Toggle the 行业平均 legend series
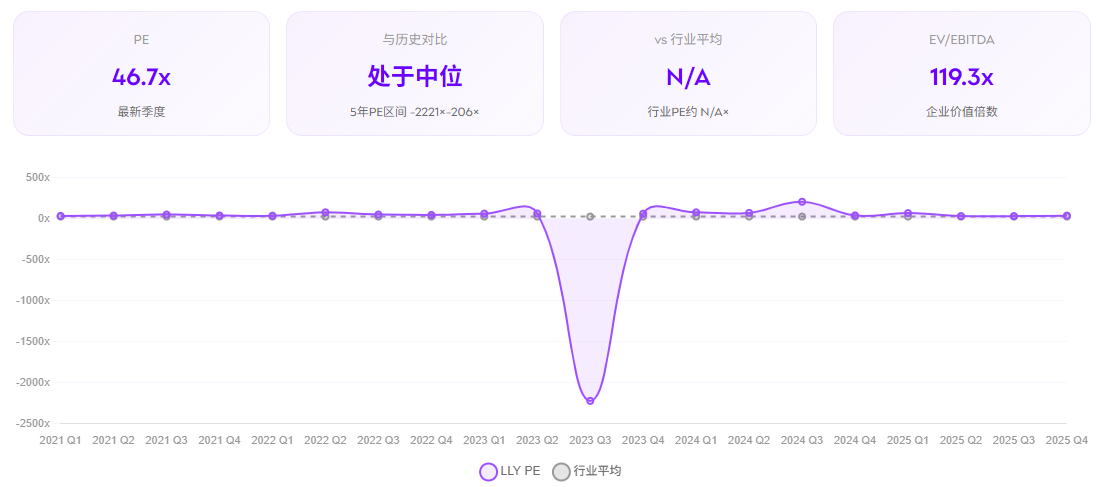Viewport: 1096px width, 487px height. pos(597,471)
